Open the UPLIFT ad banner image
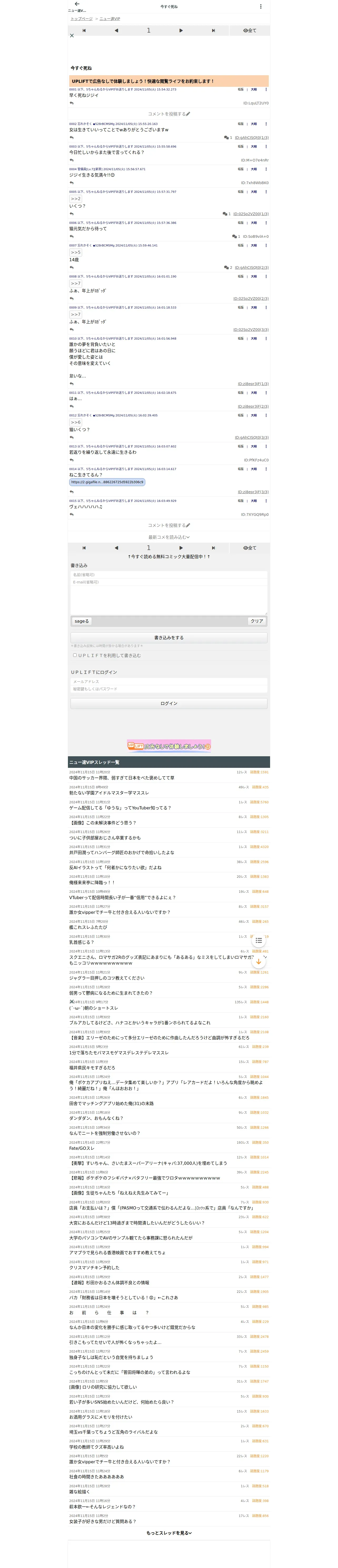The image size is (338, 1568). pyautogui.click(x=169, y=746)
